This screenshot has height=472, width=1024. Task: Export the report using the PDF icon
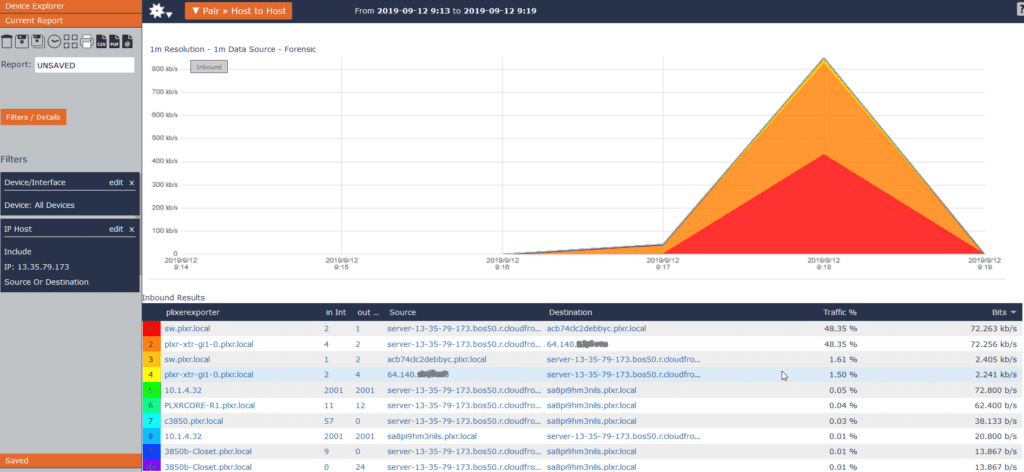pos(114,42)
